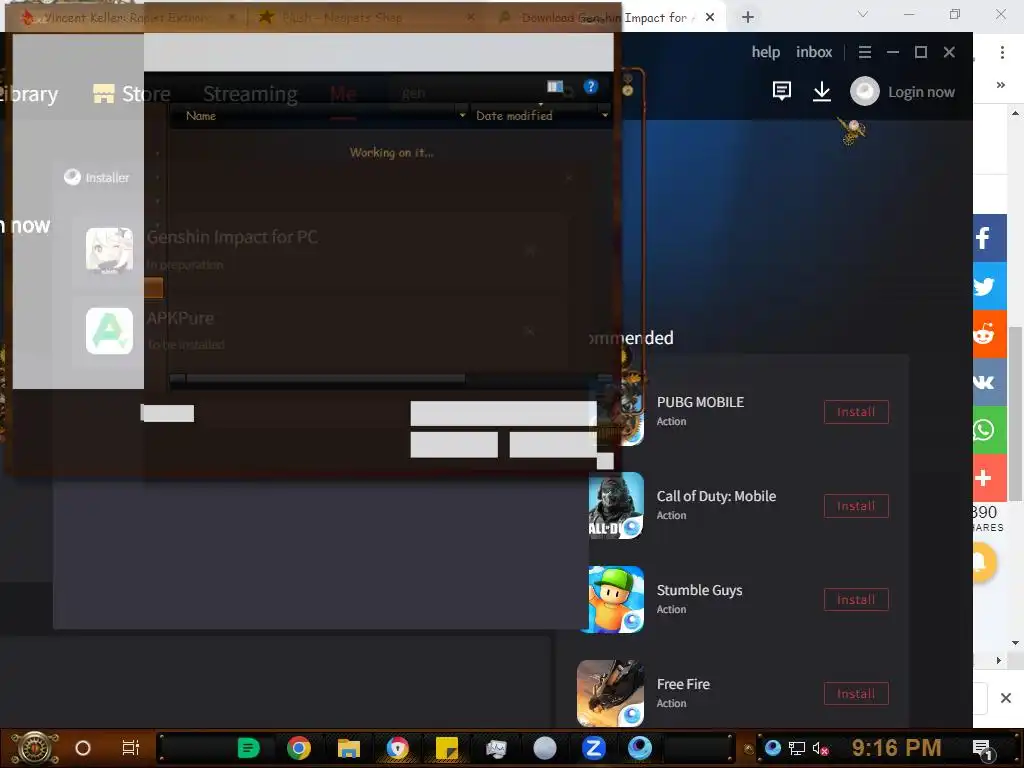Open File Explorer from the taskbar
1024x768 pixels.
349,748
